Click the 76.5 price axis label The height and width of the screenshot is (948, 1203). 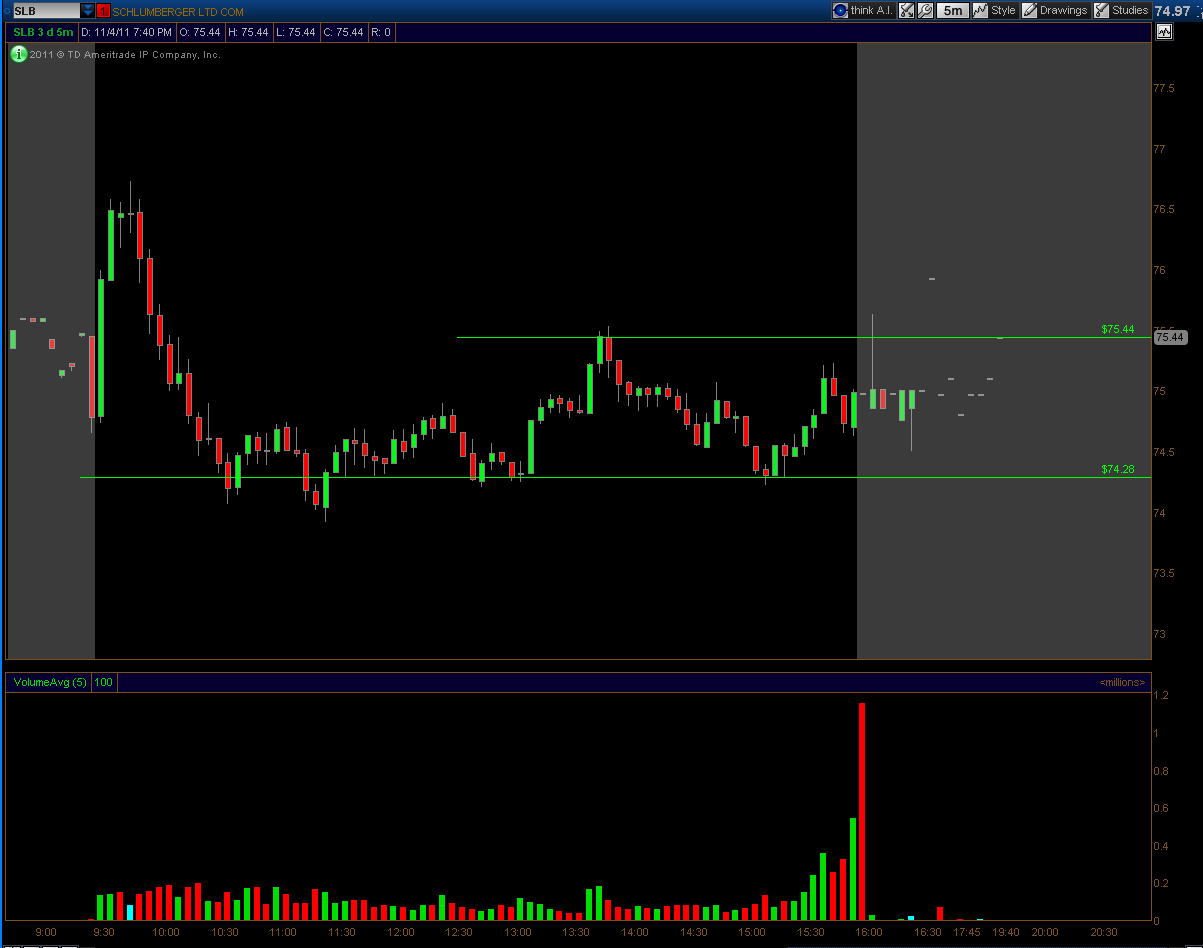pos(1164,210)
